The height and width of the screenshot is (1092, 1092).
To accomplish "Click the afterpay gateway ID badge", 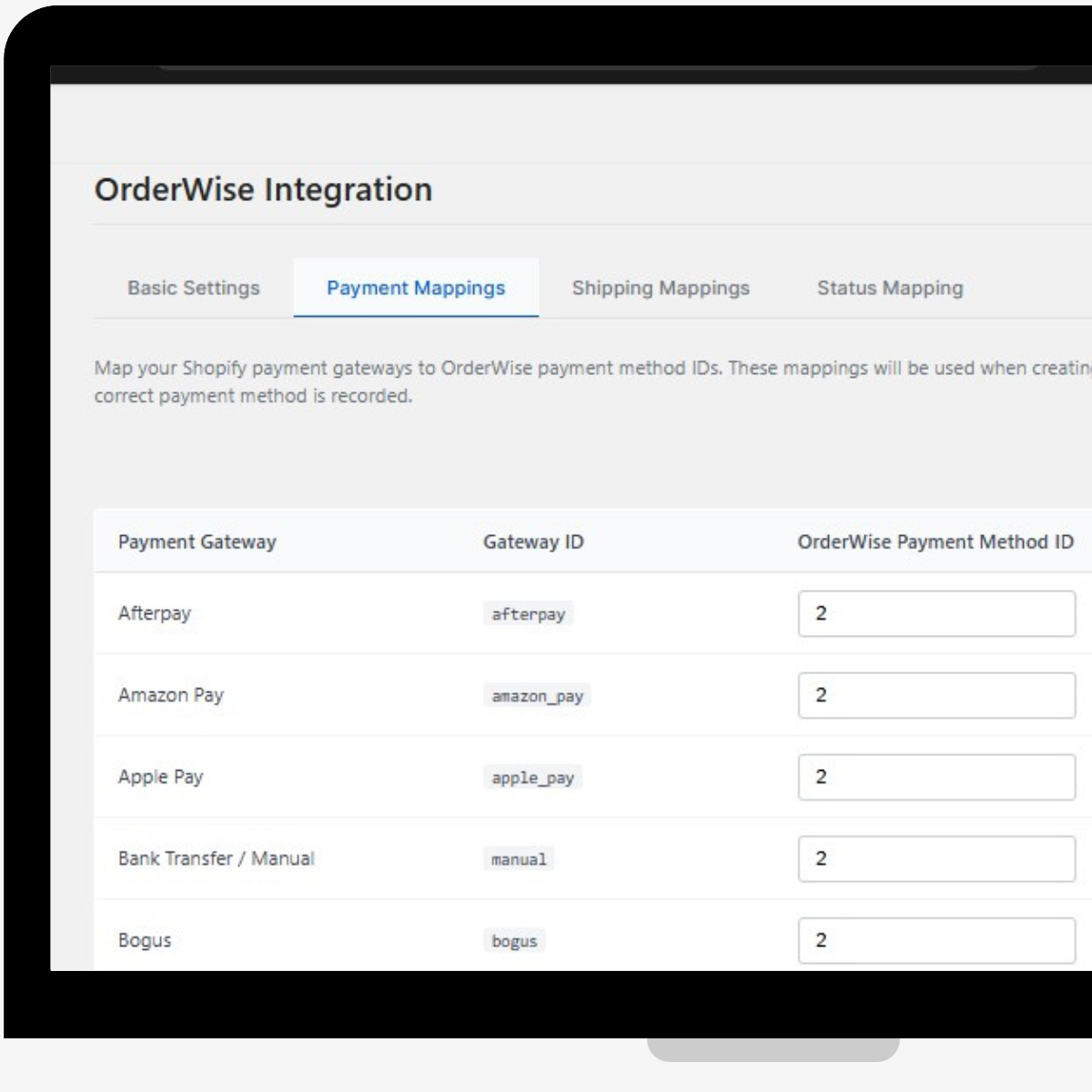I will coord(528,615).
